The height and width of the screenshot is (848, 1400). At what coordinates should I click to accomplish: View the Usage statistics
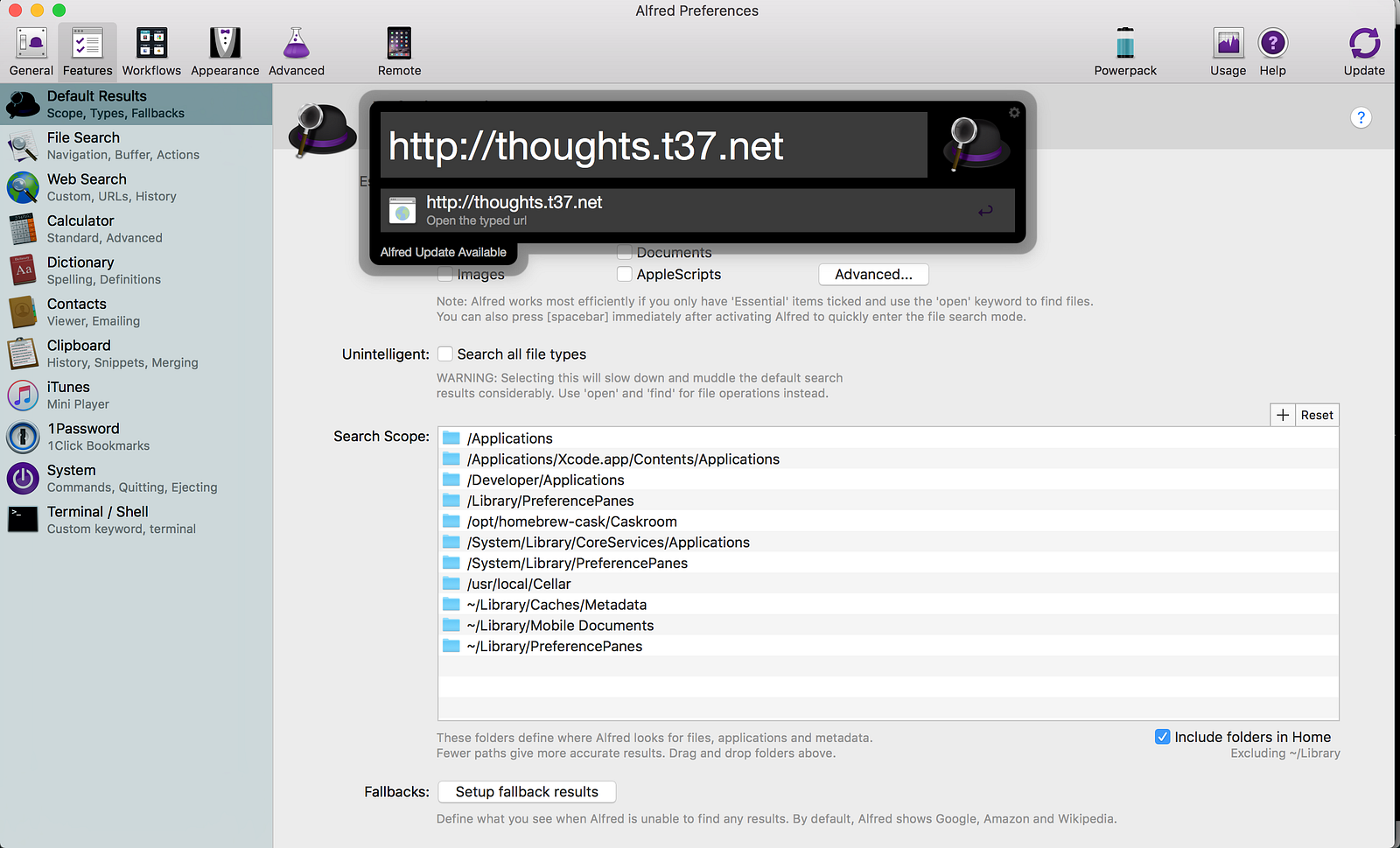[x=1228, y=52]
